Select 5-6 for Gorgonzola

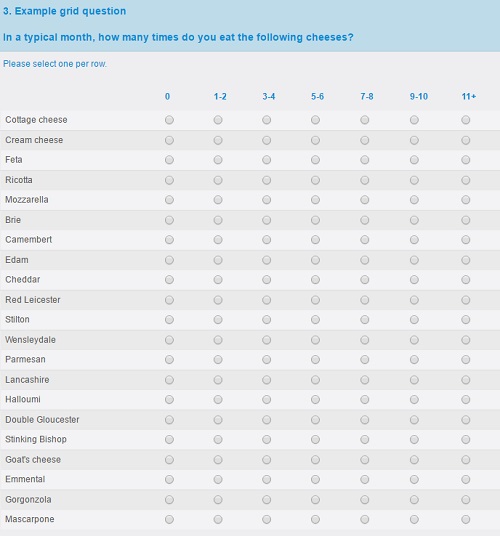click(x=315, y=500)
